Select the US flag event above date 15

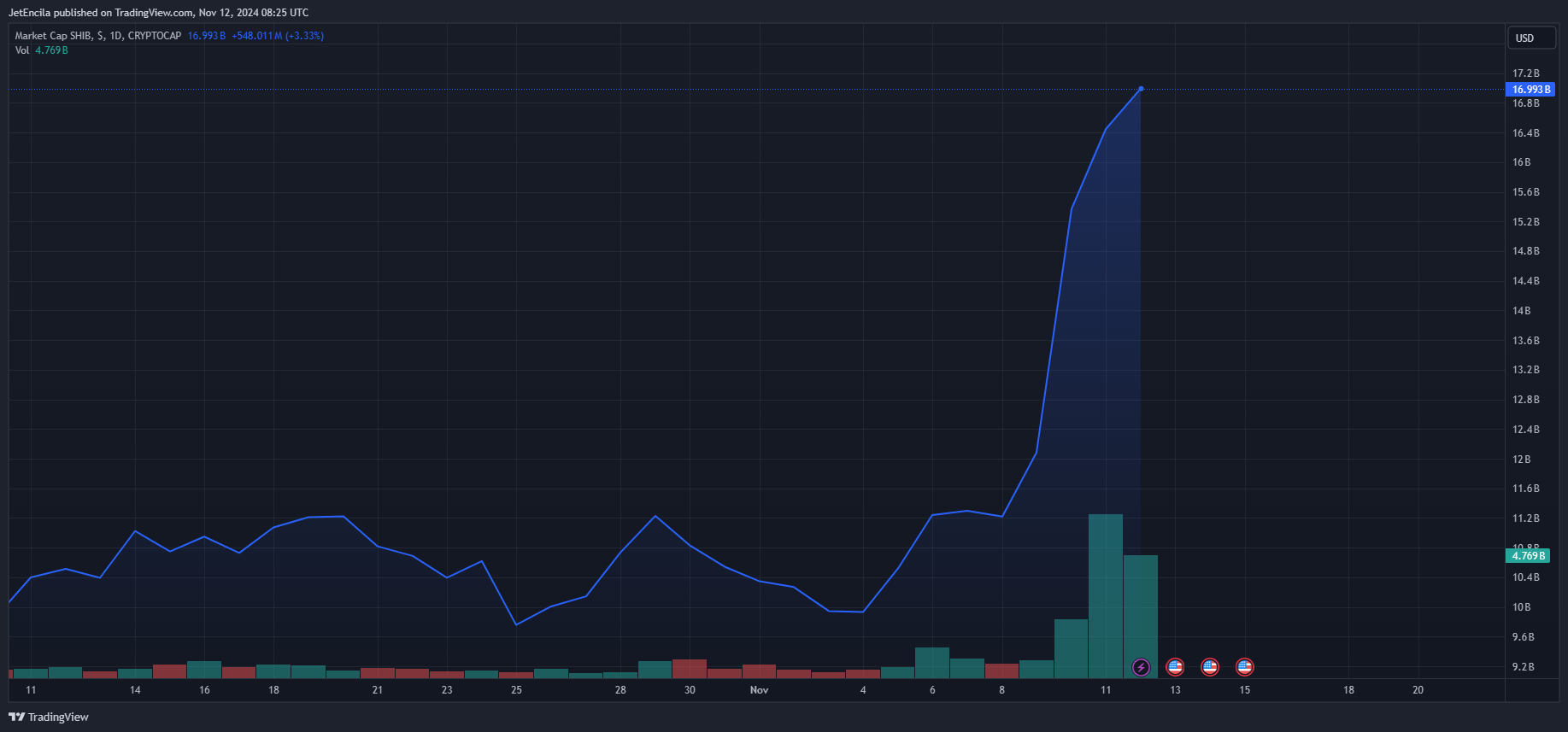tap(1245, 667)
